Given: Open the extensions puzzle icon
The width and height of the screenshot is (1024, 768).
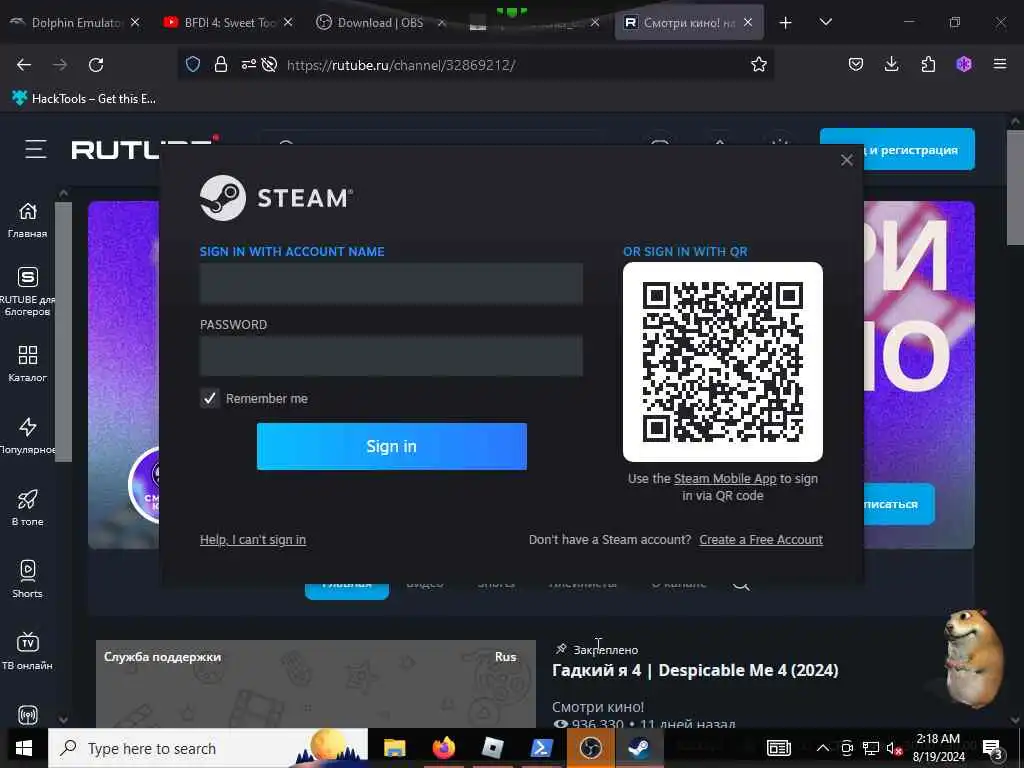Looking at the screenshot, I should click(x=928, y=64).
